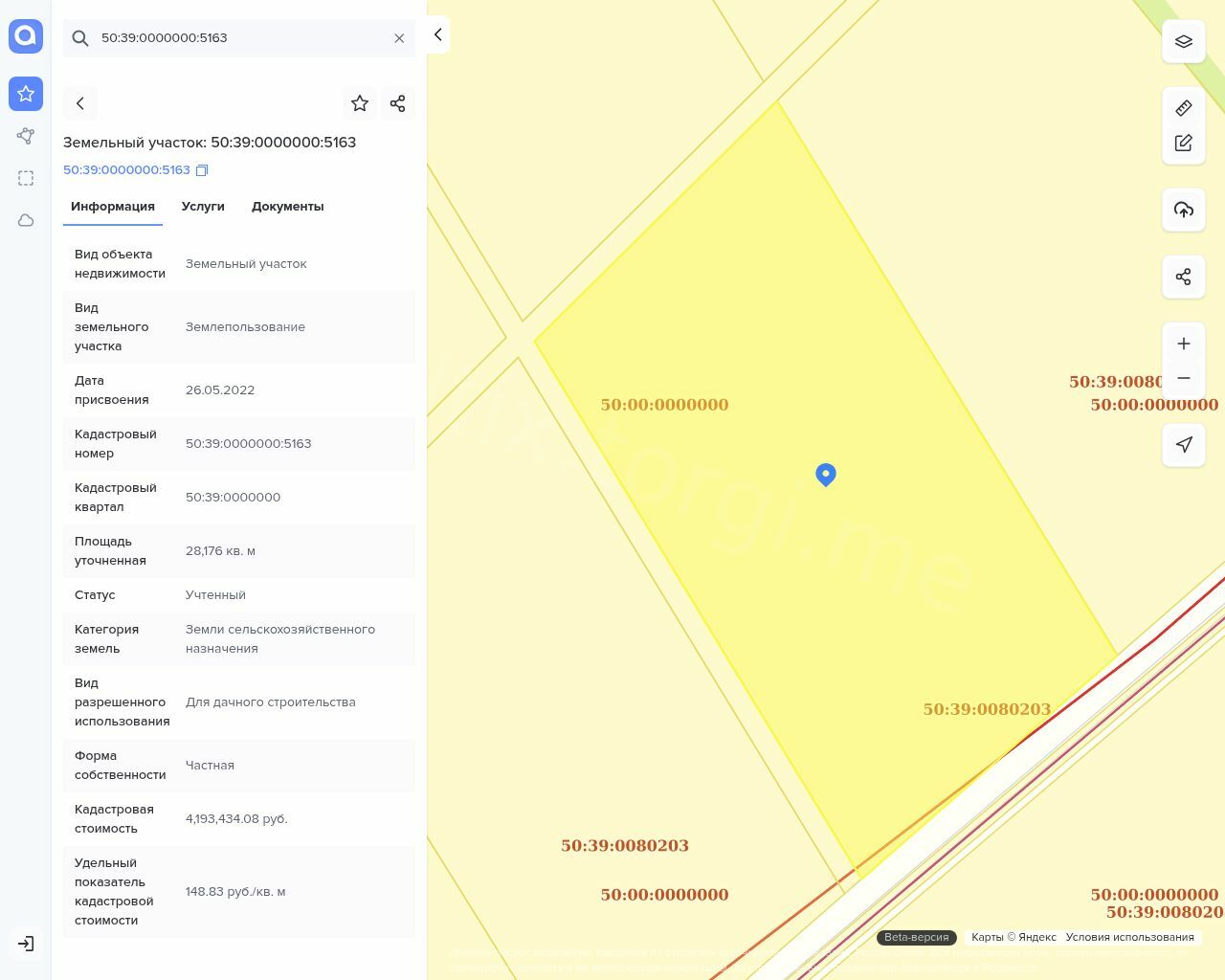Click the cloud upload icon on map

[x=1183, y=210]
